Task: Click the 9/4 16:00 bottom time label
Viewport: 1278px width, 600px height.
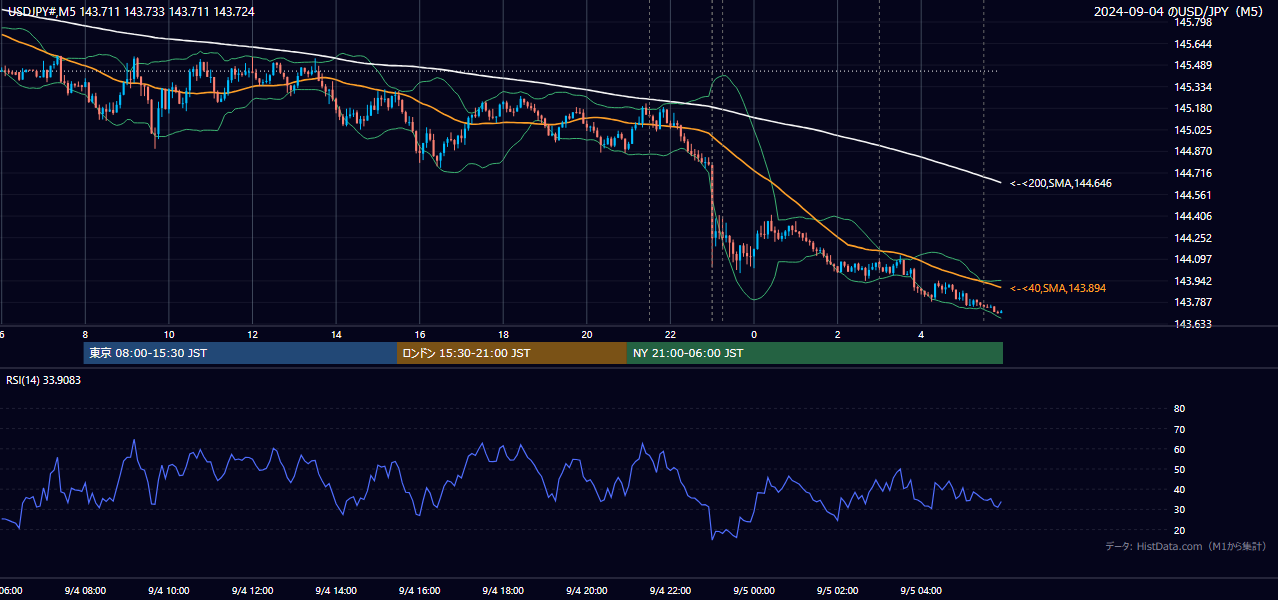Action: tap(420, 591)
